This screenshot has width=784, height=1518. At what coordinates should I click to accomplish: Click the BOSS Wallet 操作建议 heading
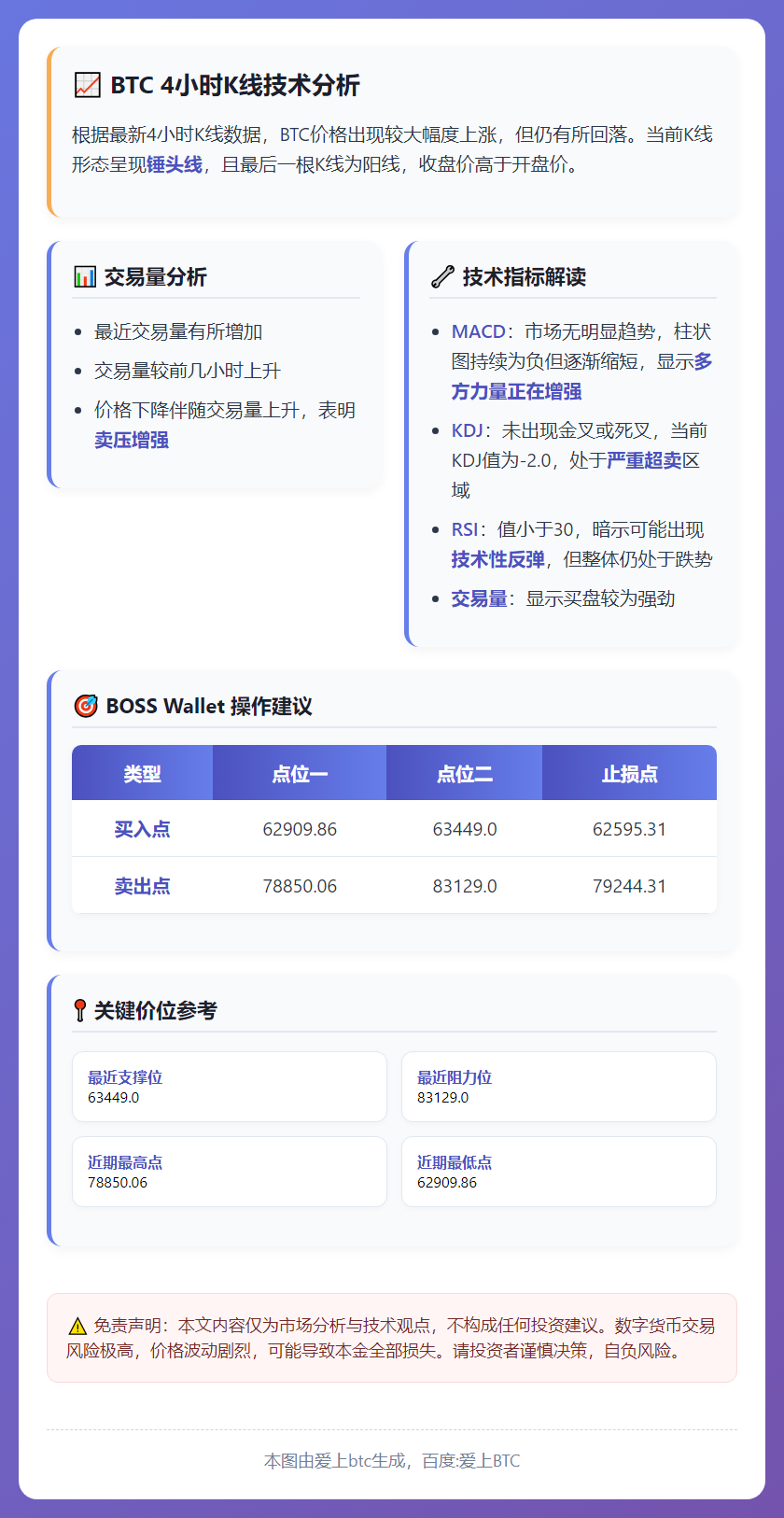[209, 706]
